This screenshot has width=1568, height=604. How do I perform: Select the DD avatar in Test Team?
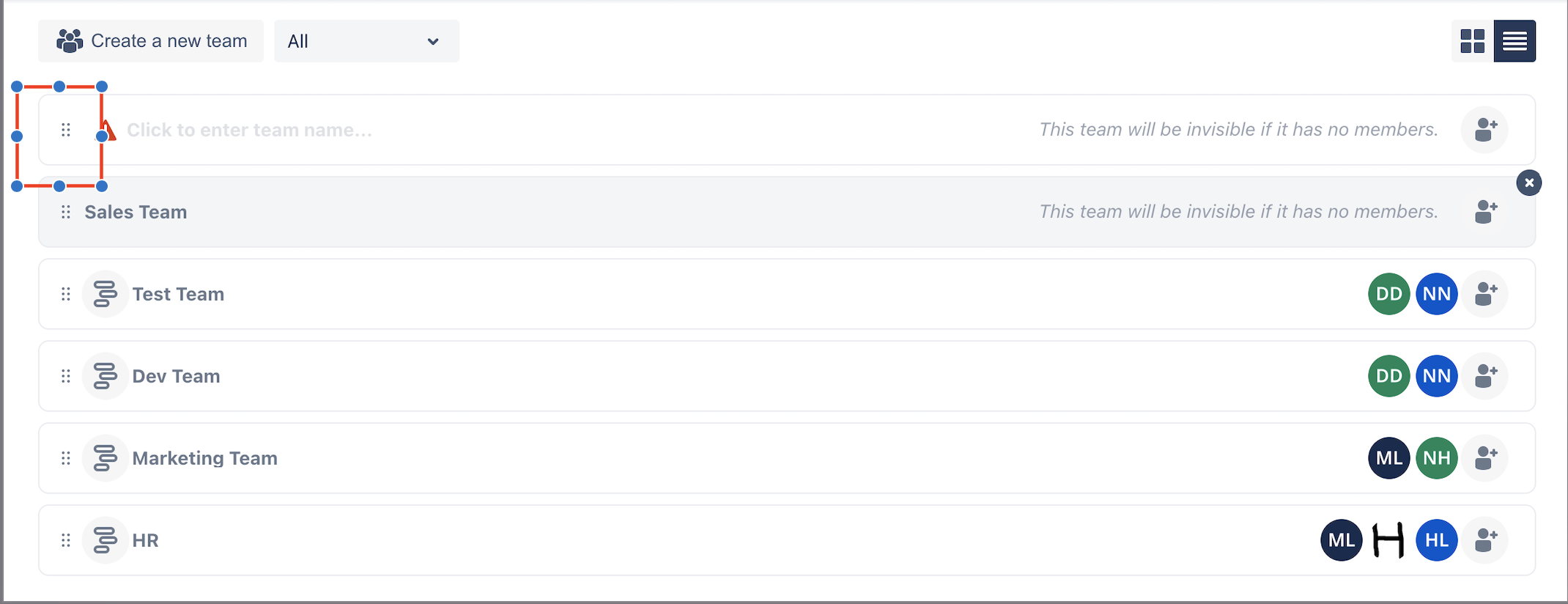pyautogui.click(x=1388, y=294)
